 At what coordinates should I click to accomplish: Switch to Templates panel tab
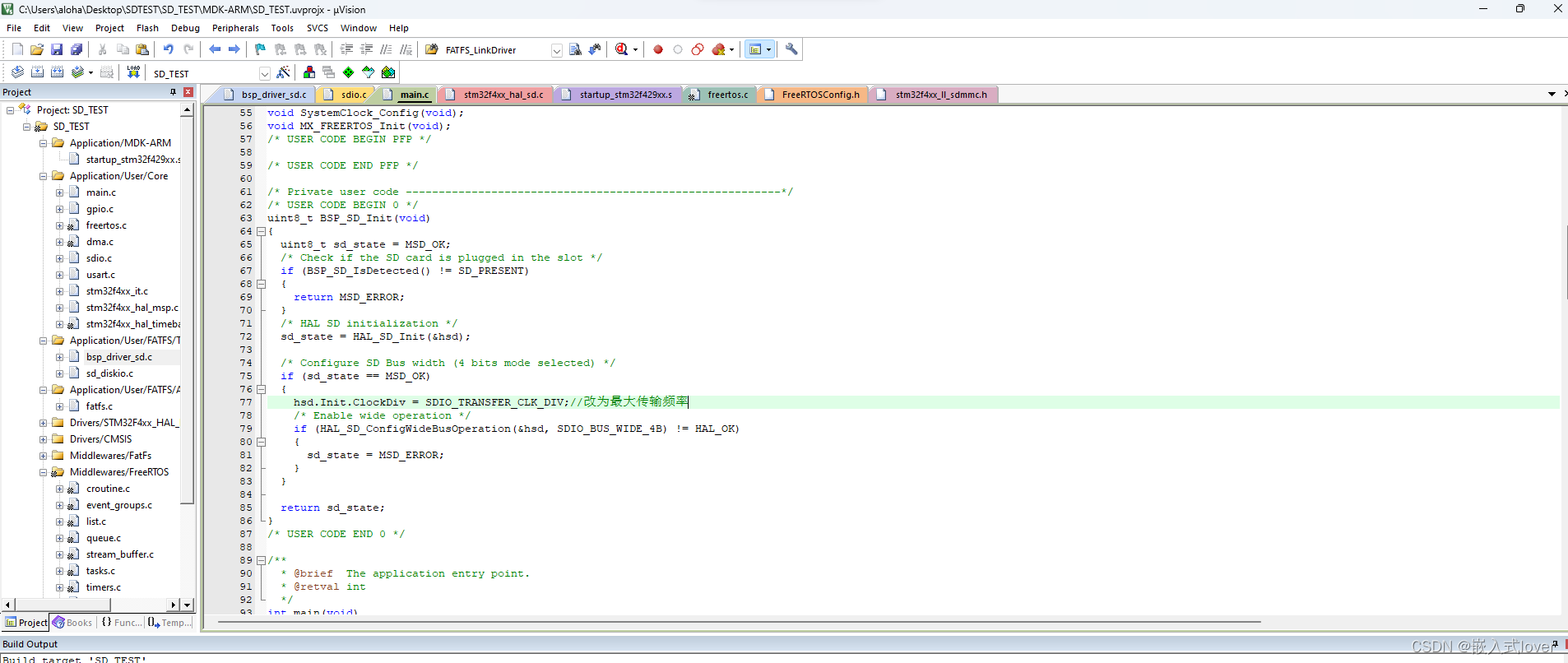pyautogui.click(x=170, y=623)
